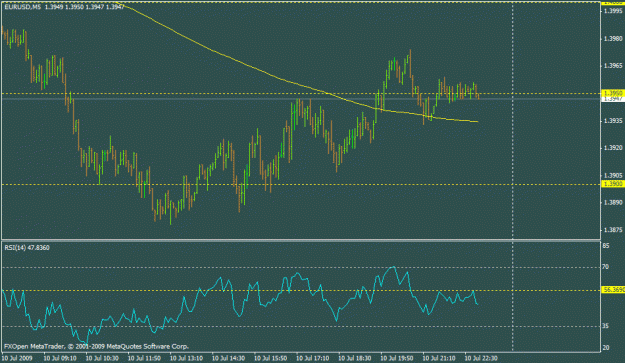Image resolution: width=625 pixels, height=363 pixels.
Task: Click the 10 Jul 09:10 time label
Action: [61, 358]
